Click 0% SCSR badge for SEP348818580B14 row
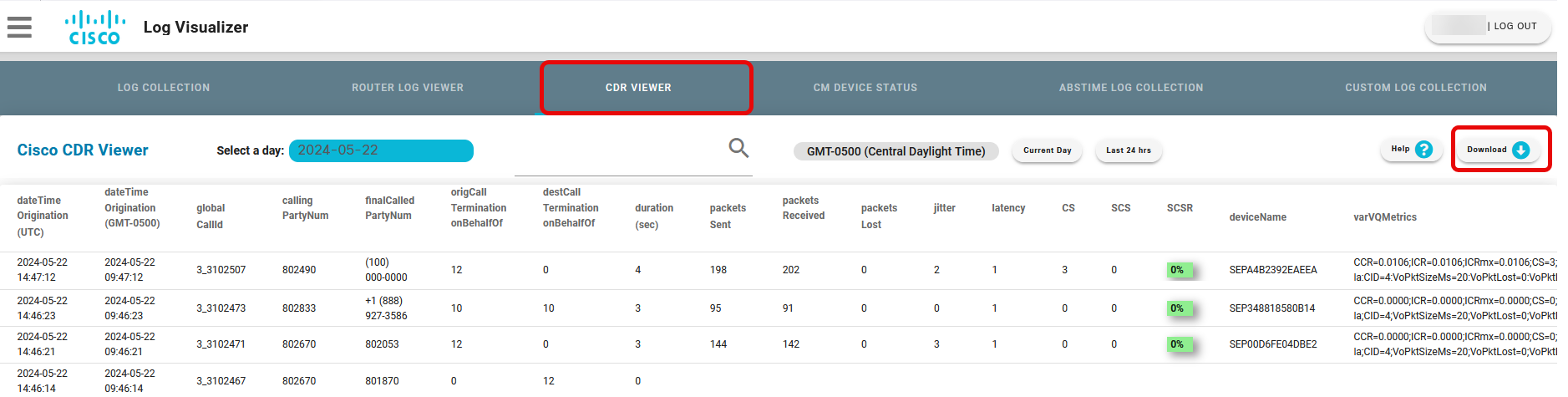The height and width of the screenshot is (397, 1568). 1180,308
